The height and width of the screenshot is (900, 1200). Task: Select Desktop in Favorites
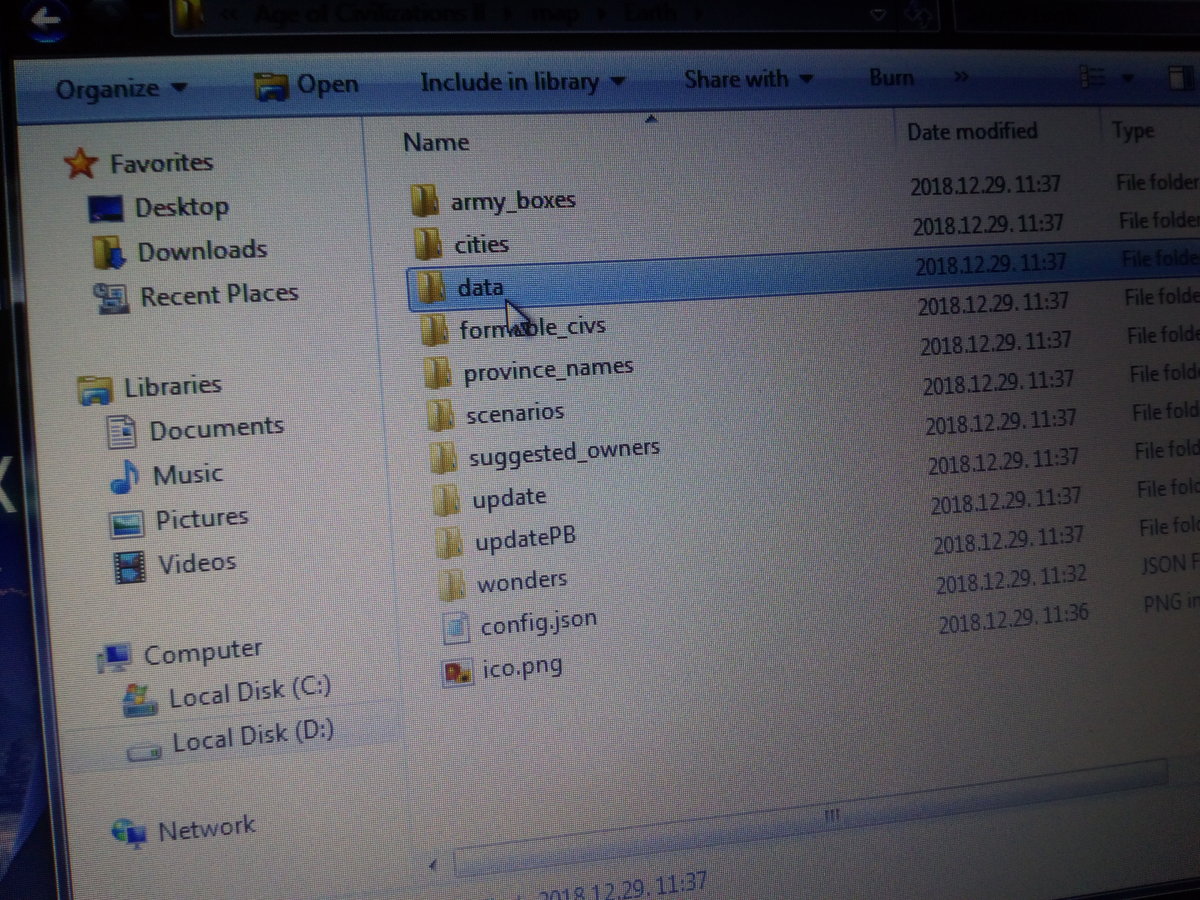click(182, 208)
